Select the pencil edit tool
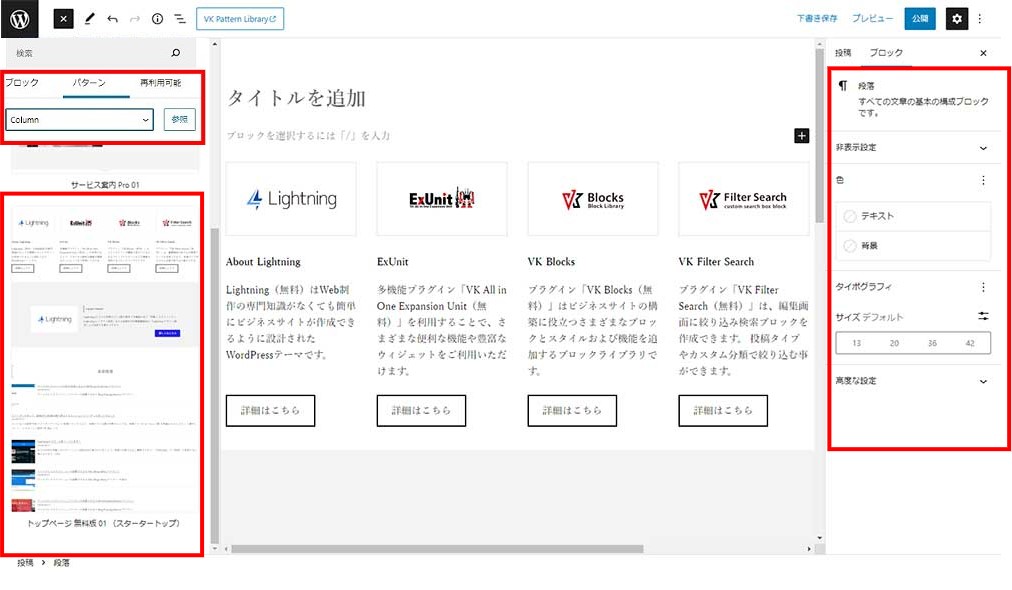The width and height of the screenshot is (1012, 590). coord(89,19)
